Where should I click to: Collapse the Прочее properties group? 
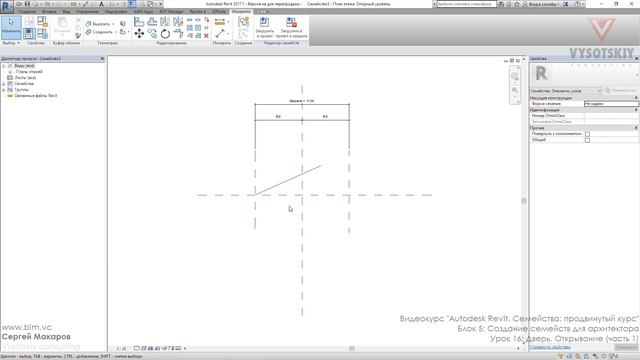coord(636,128)
